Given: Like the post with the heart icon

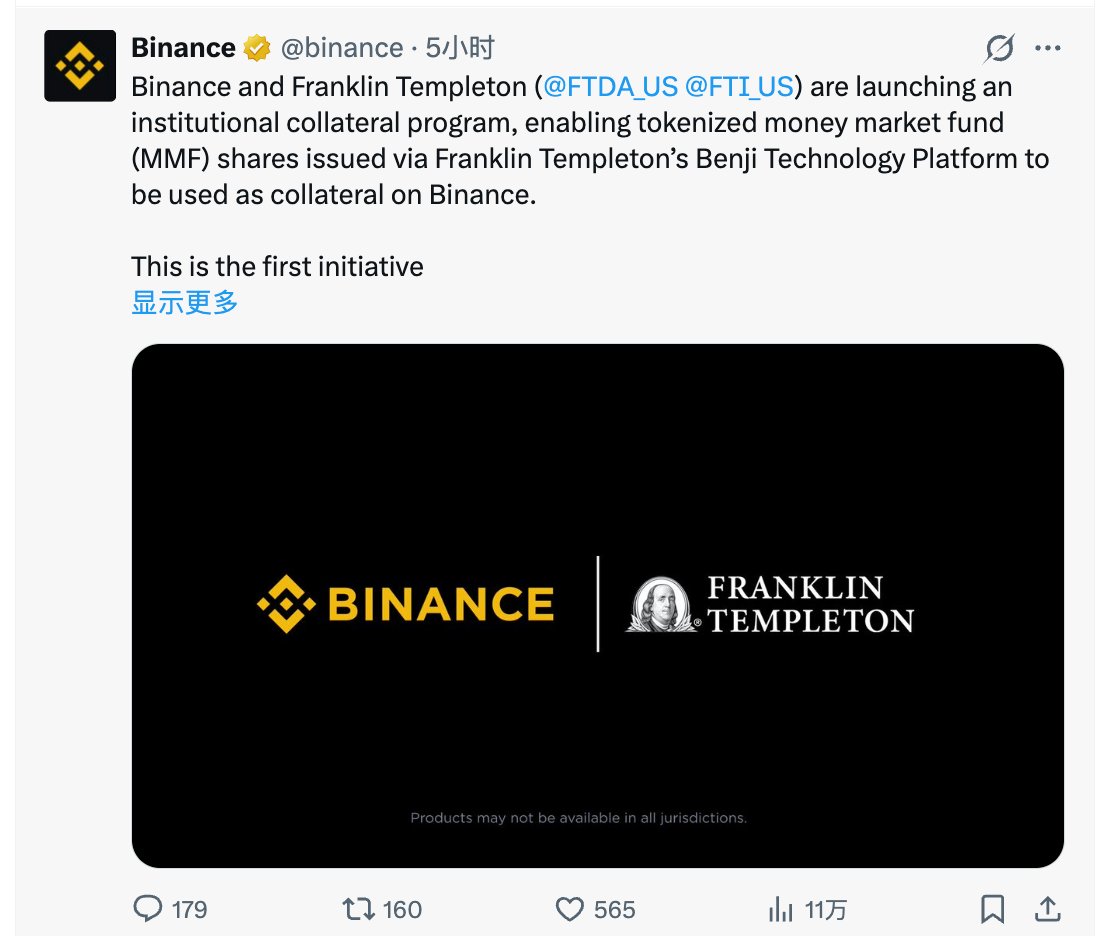Looking at the screenshot, I should pyautogui.click(x=569, y=909).
